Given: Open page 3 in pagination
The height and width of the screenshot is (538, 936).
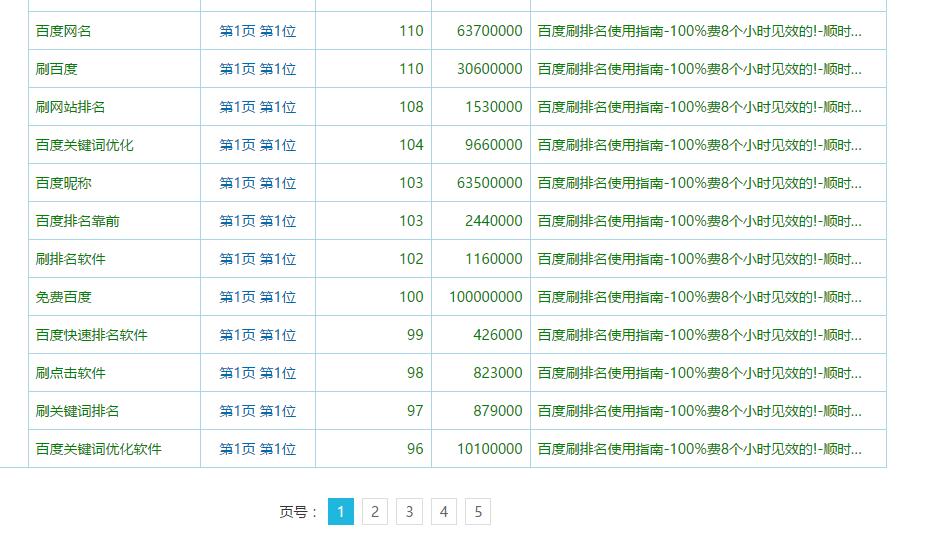Looking at the screenshot, I should [409, 512].
